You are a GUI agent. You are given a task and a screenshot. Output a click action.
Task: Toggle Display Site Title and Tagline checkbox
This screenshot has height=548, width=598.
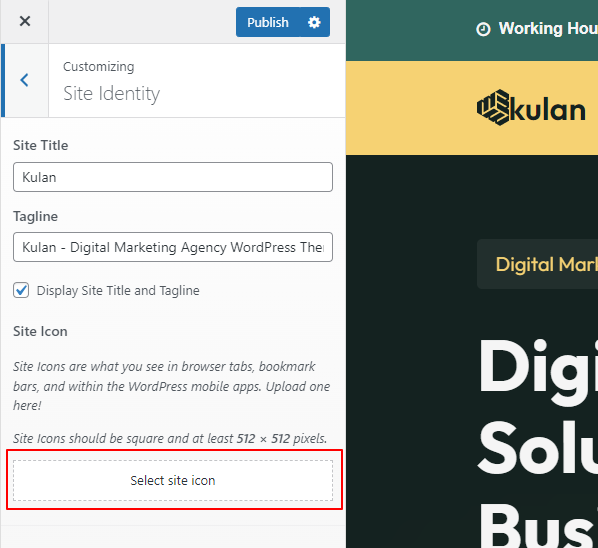pos(21,290)
